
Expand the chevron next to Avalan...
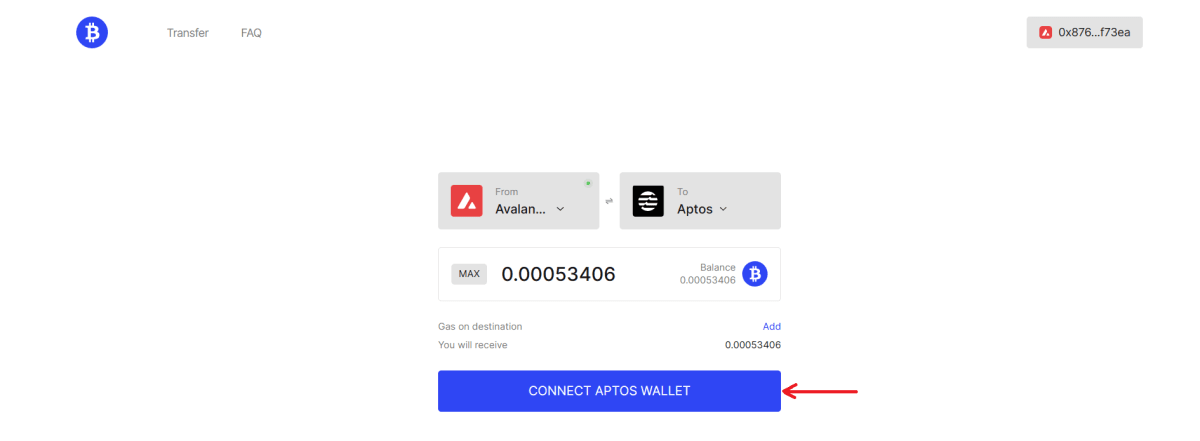coord(560,209)
